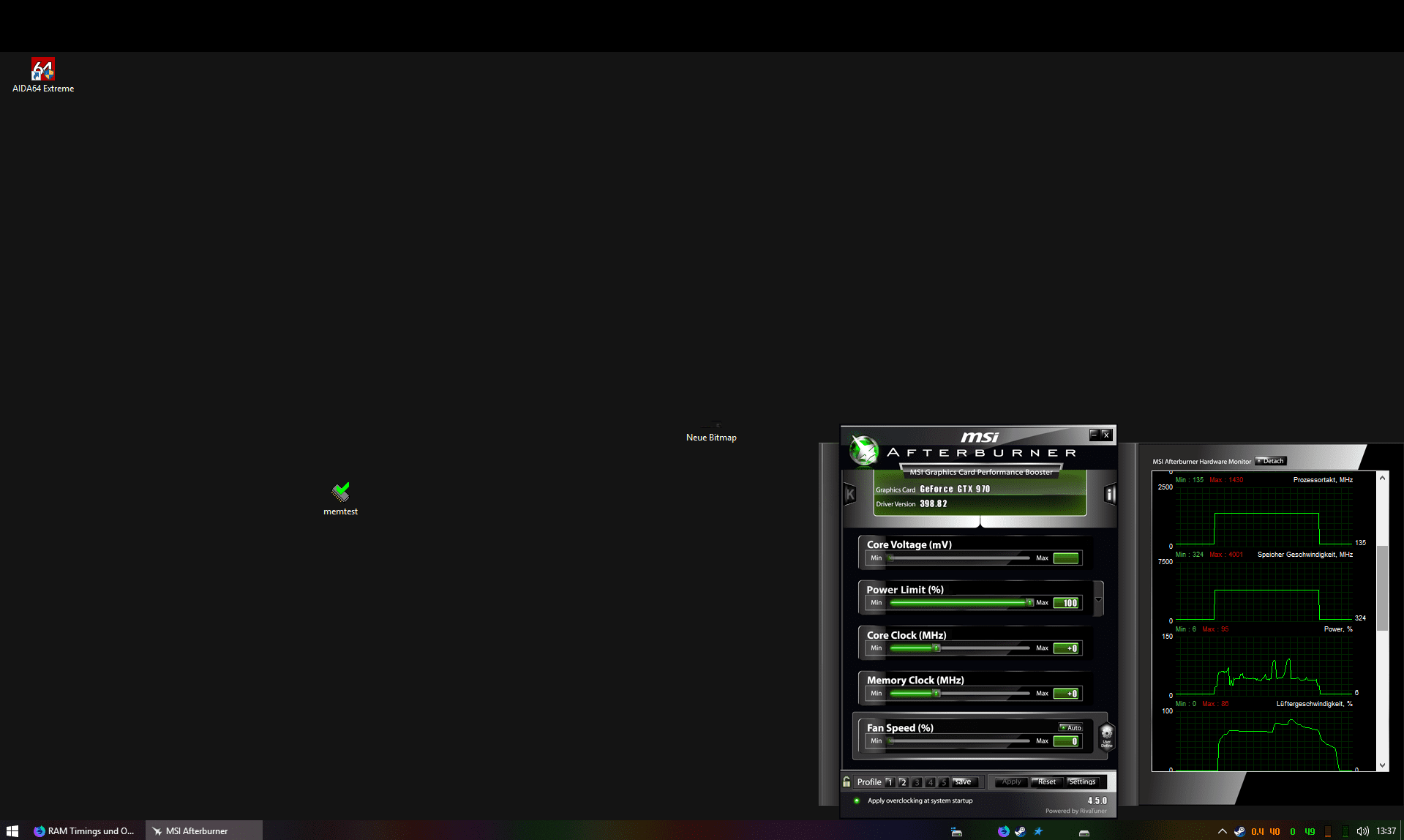This screenshot has width=1404, height=840.
Task: Close the MSI Afterburner window
Action: pyautogui.click(x=1106, y=435)
